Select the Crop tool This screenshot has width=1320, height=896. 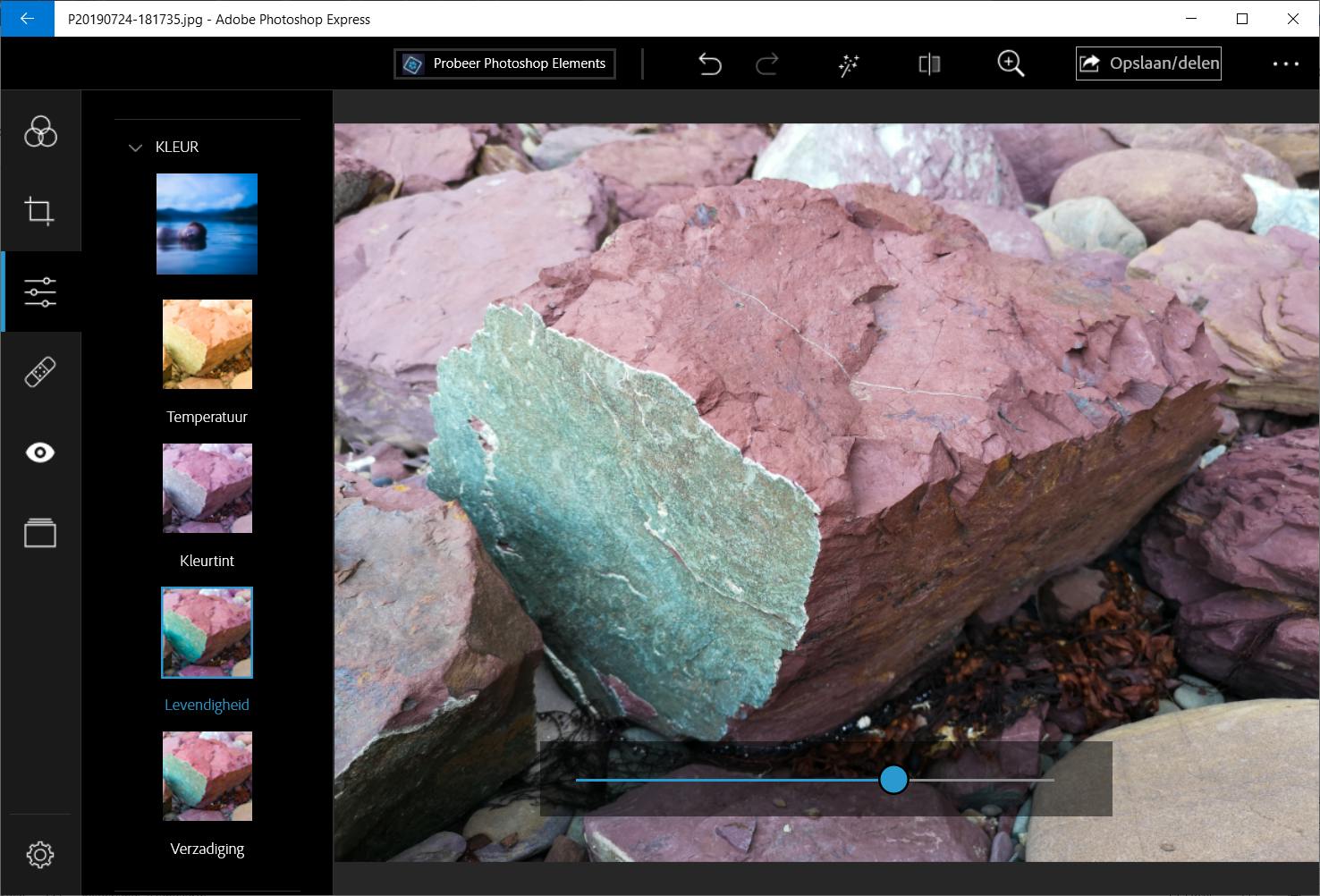point(40,211)
